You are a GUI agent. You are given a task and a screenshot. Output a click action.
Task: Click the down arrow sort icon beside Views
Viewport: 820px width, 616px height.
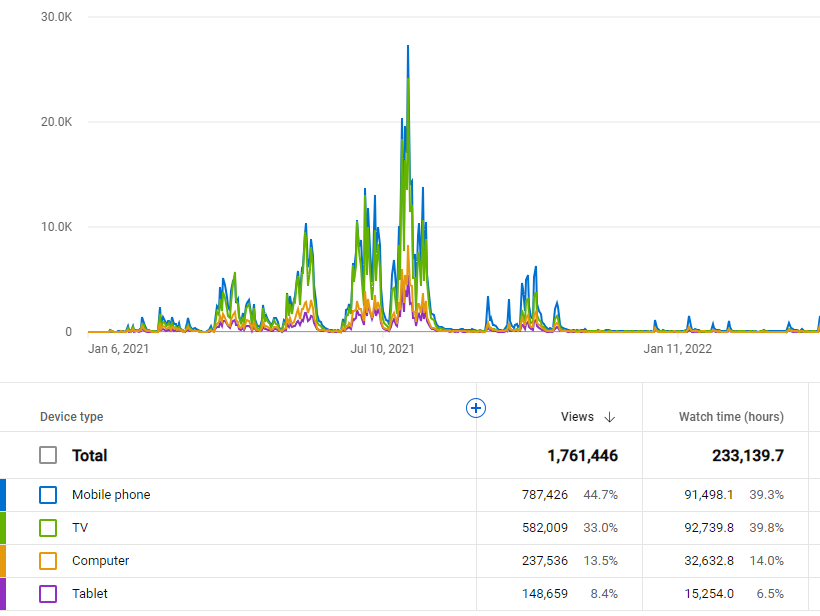[610, 417]
